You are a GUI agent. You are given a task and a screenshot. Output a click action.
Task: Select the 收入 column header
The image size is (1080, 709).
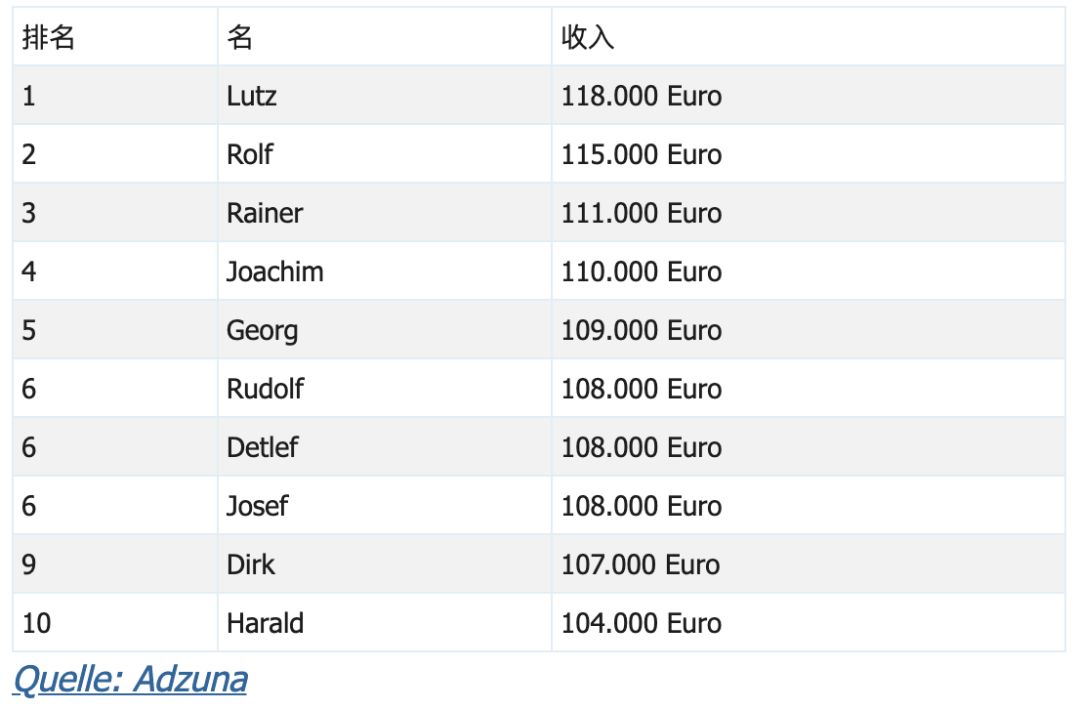(x=587, y=37)
